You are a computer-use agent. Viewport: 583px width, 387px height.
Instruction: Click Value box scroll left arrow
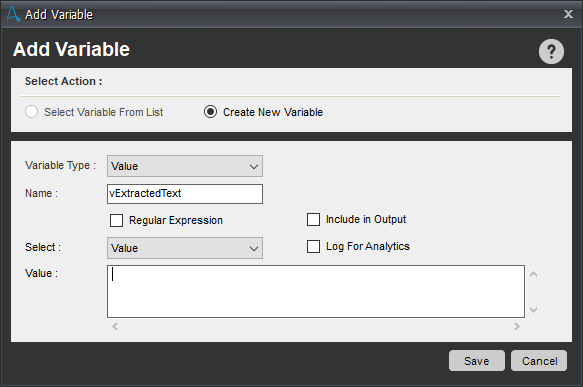[x=115, y=326]
